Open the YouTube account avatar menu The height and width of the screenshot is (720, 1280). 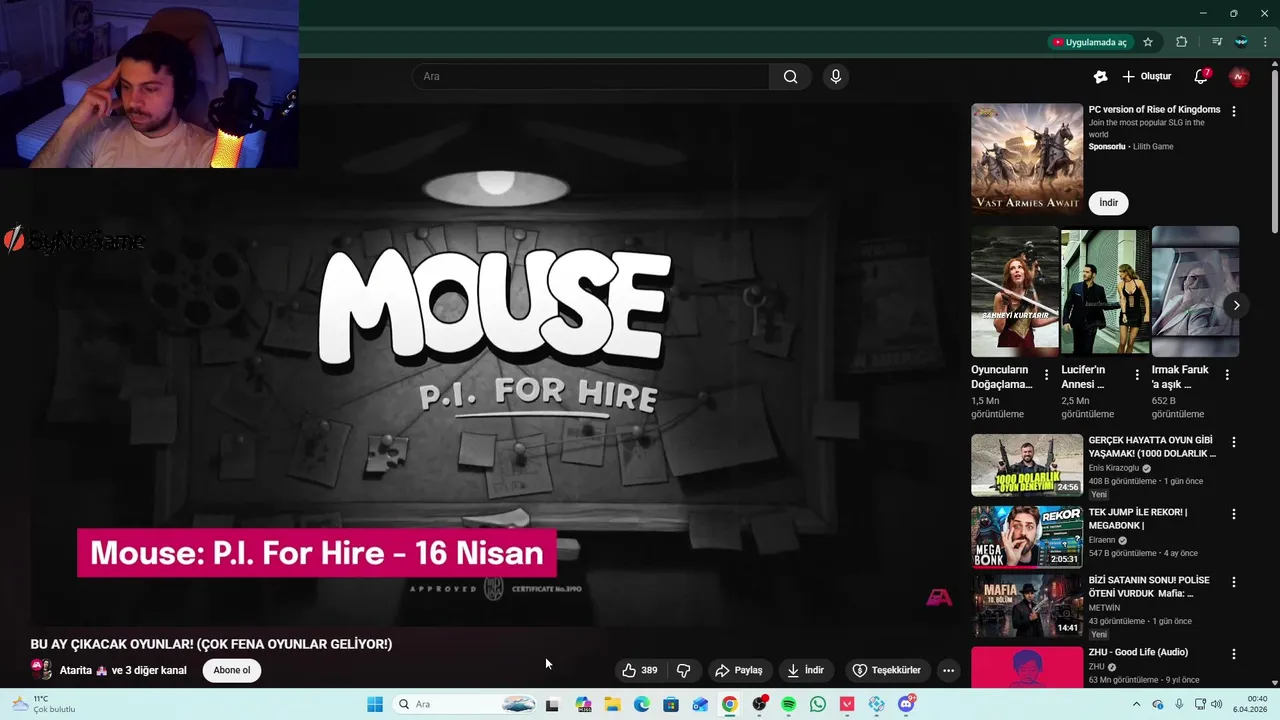click(1239, 77)
